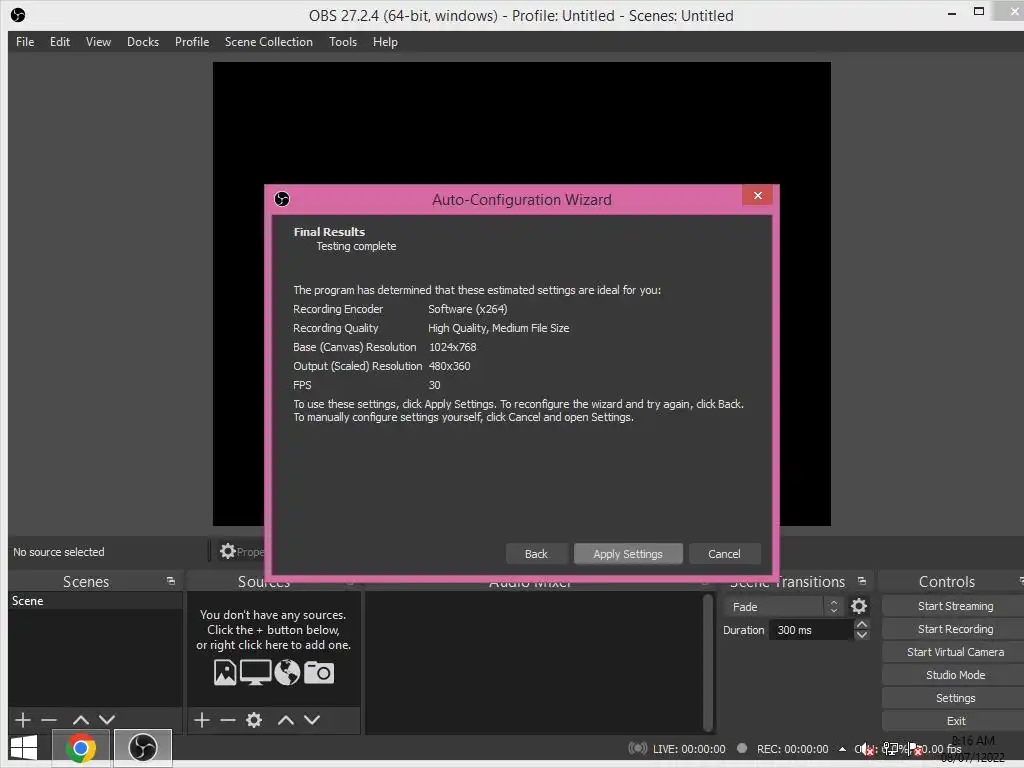Pop out the Scenes dock with its float icon
The height and width of the screenshot is (768, 1024).
[170, 581]
